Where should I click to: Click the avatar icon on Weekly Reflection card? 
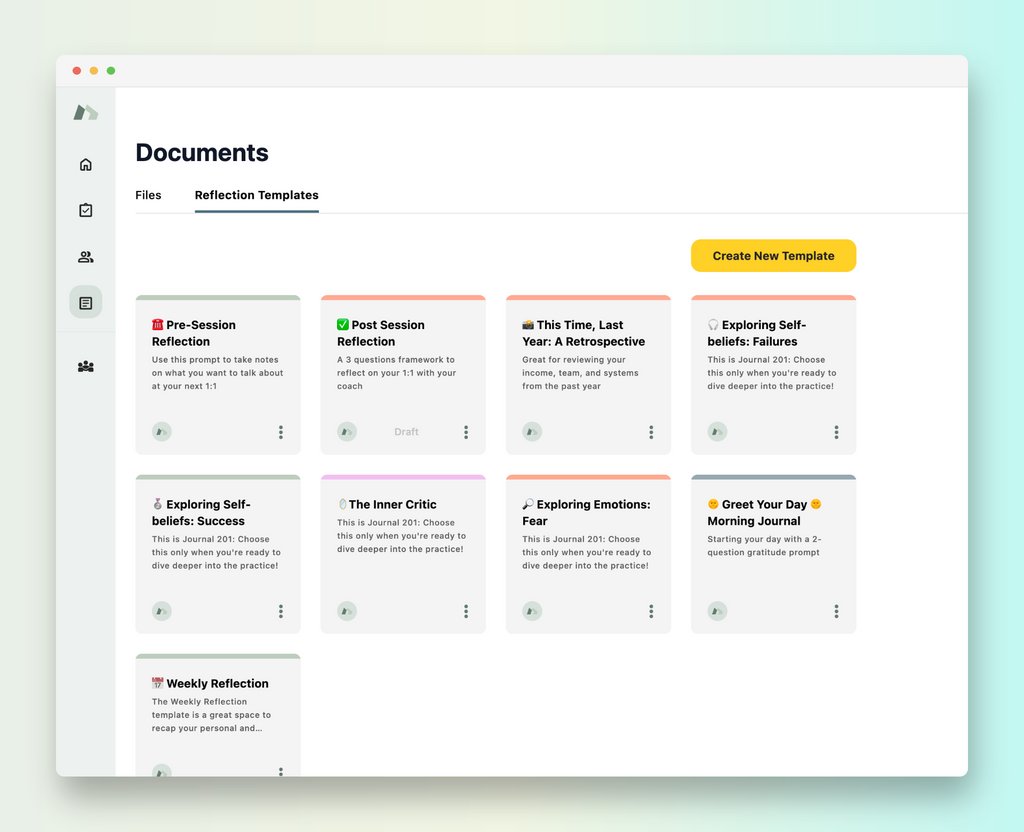pos(161,771)
